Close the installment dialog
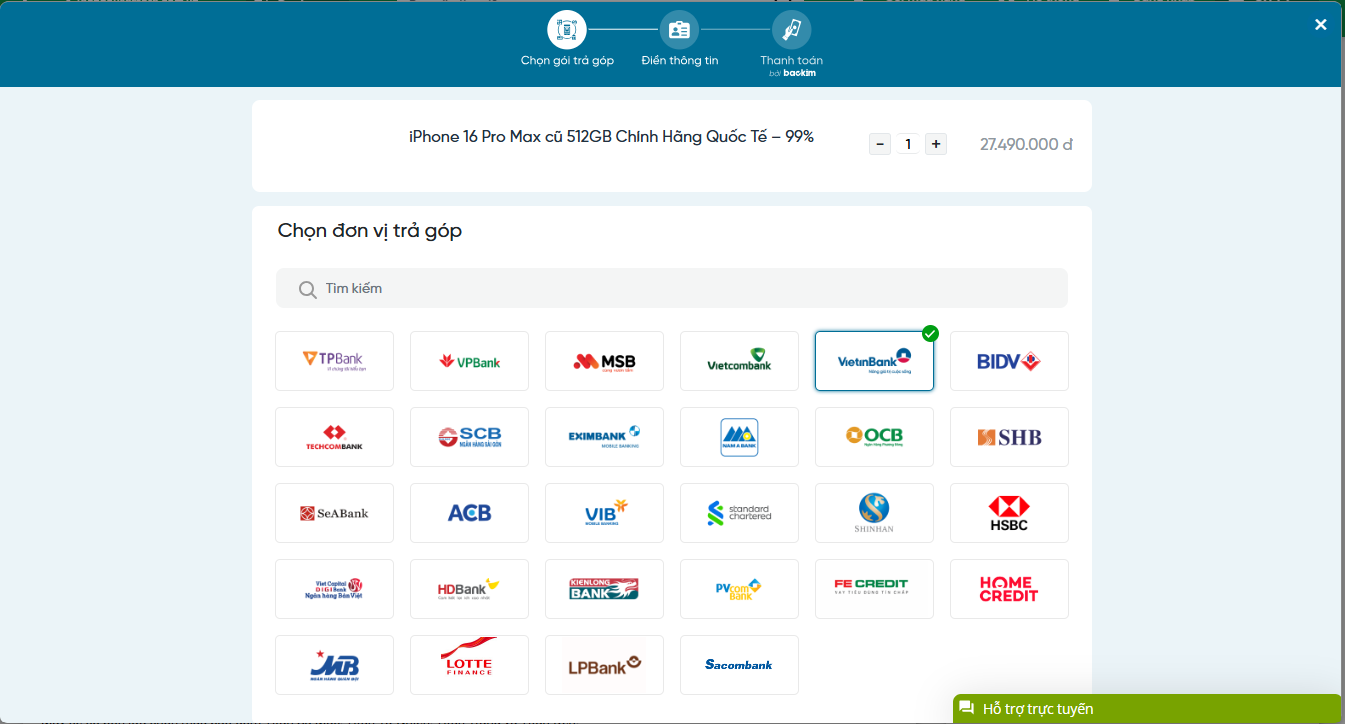The height and width of the screenshot is (724, 1345). click(x=1321, y=25)
